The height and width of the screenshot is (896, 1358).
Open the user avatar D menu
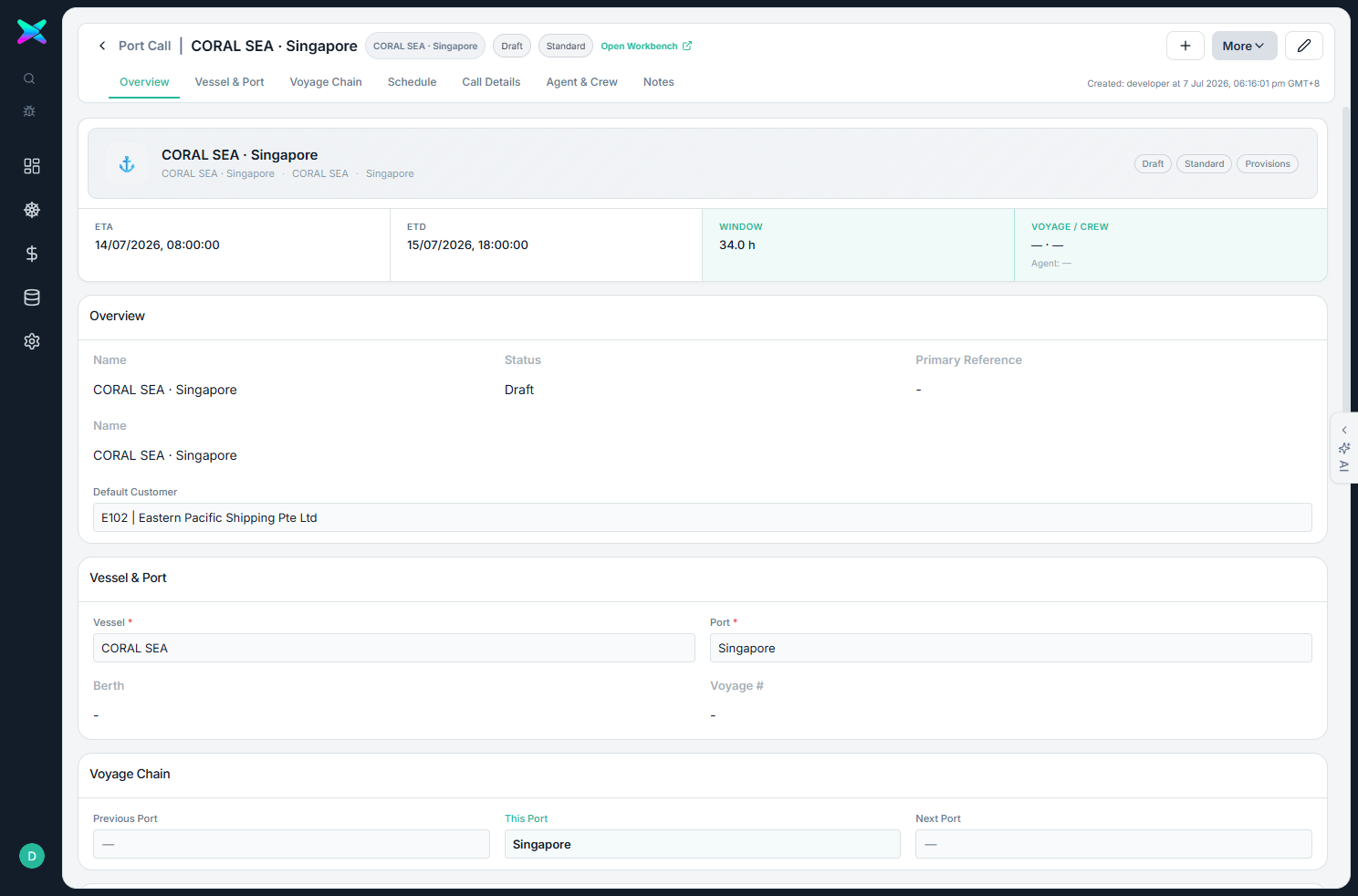point(32,856)
